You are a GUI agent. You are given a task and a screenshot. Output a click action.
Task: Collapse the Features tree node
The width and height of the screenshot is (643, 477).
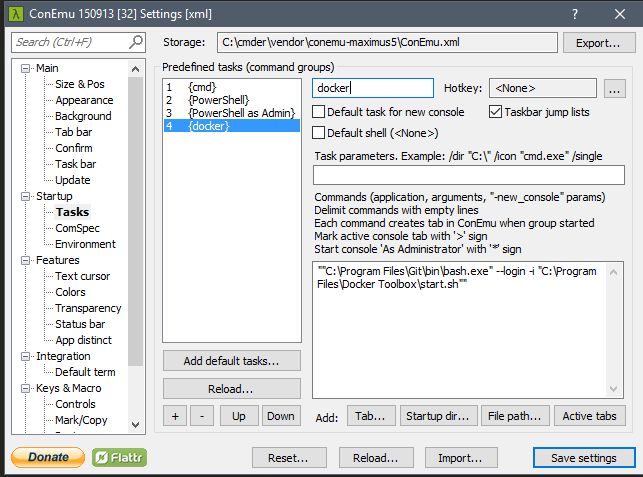(25, 260)
